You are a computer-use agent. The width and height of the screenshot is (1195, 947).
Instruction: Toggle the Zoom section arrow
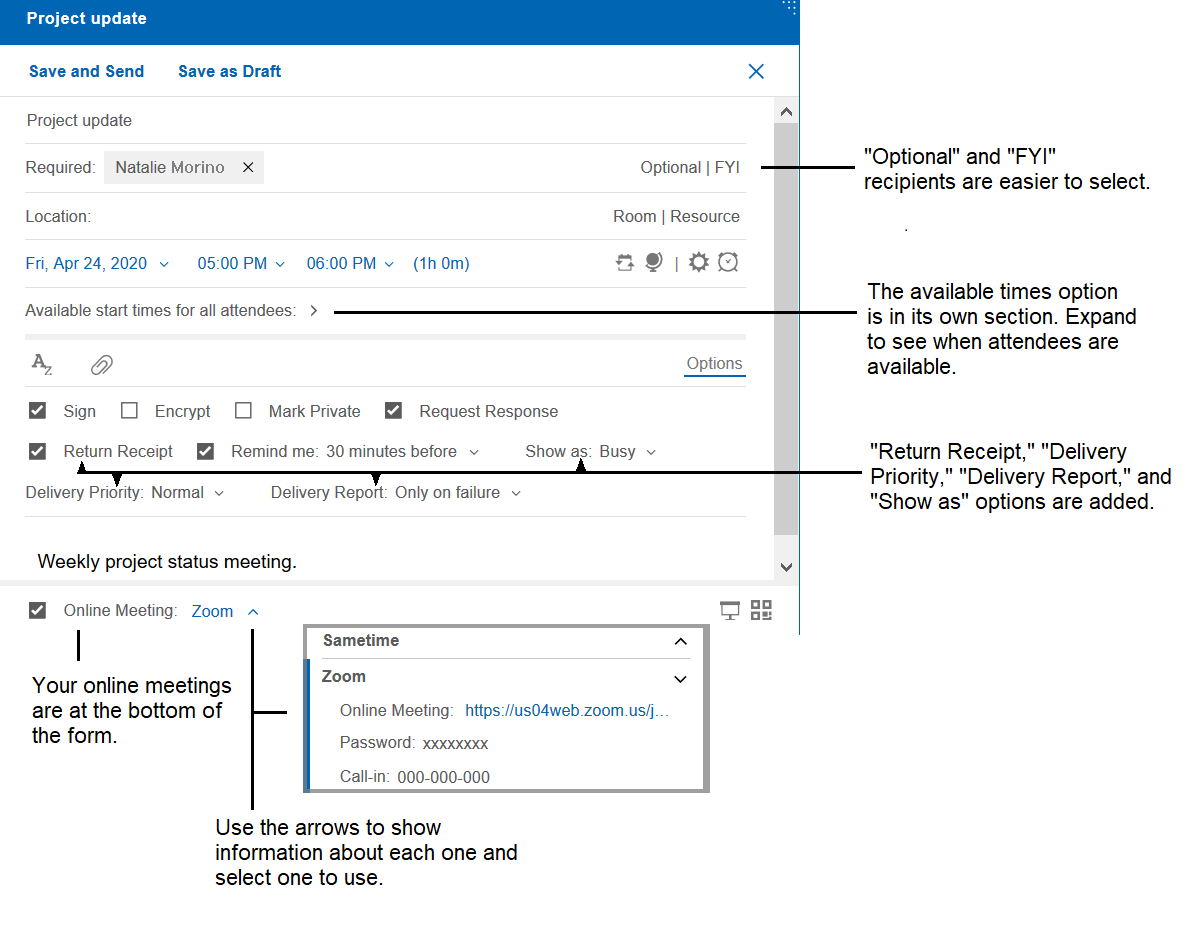click(681, 679)
